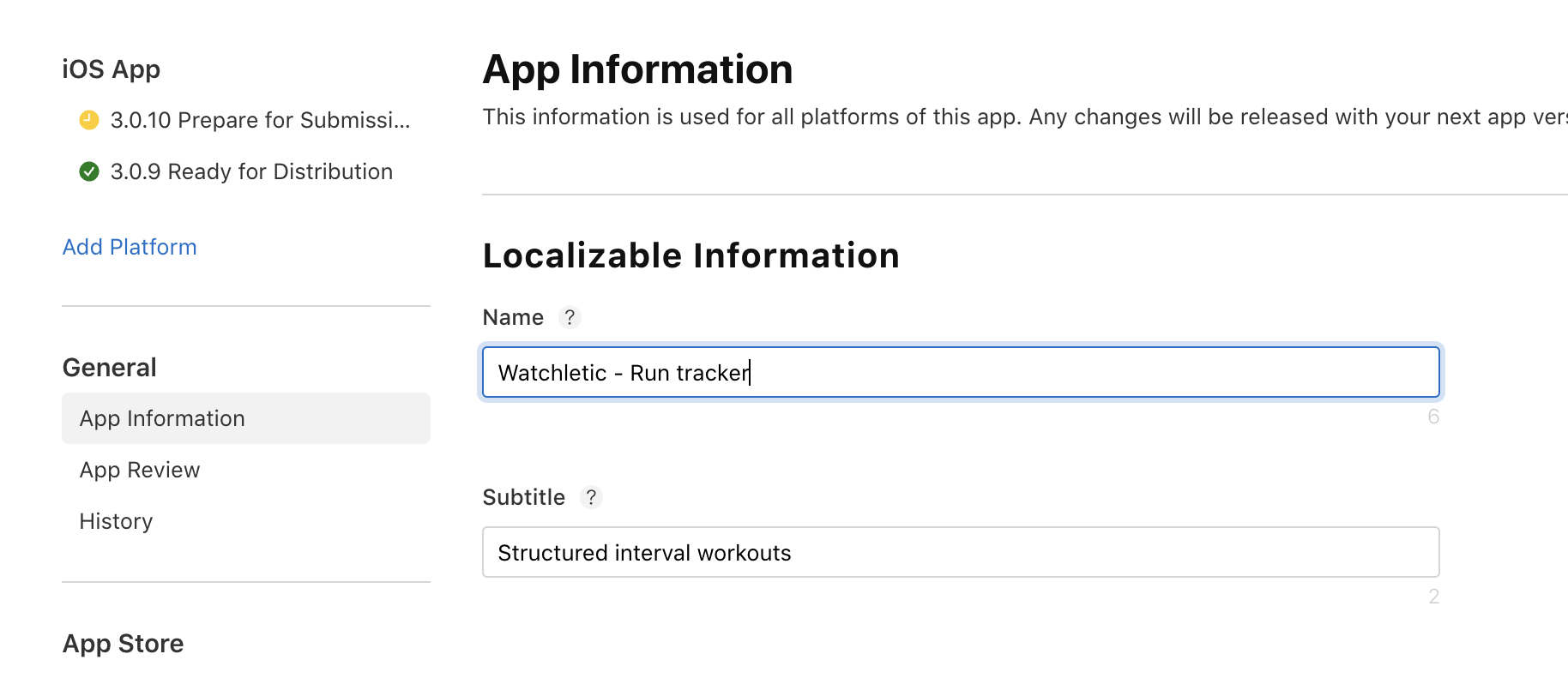The height and width of the screenshot is (684, 1568).
Task: Click the App Information page title
Action: click(x=637, y=69)
